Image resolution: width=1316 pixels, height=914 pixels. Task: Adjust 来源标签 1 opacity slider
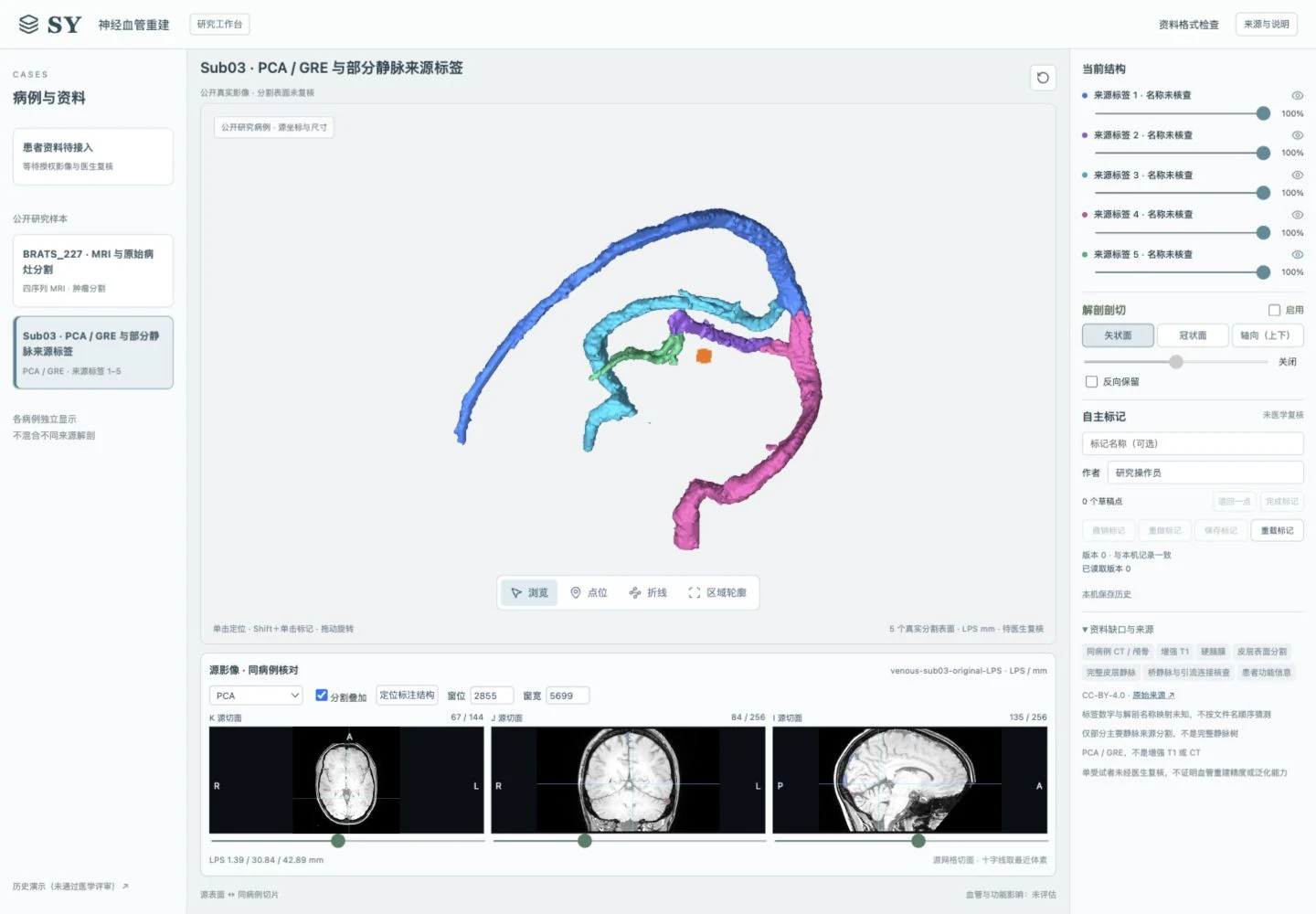pos(1263,113)
